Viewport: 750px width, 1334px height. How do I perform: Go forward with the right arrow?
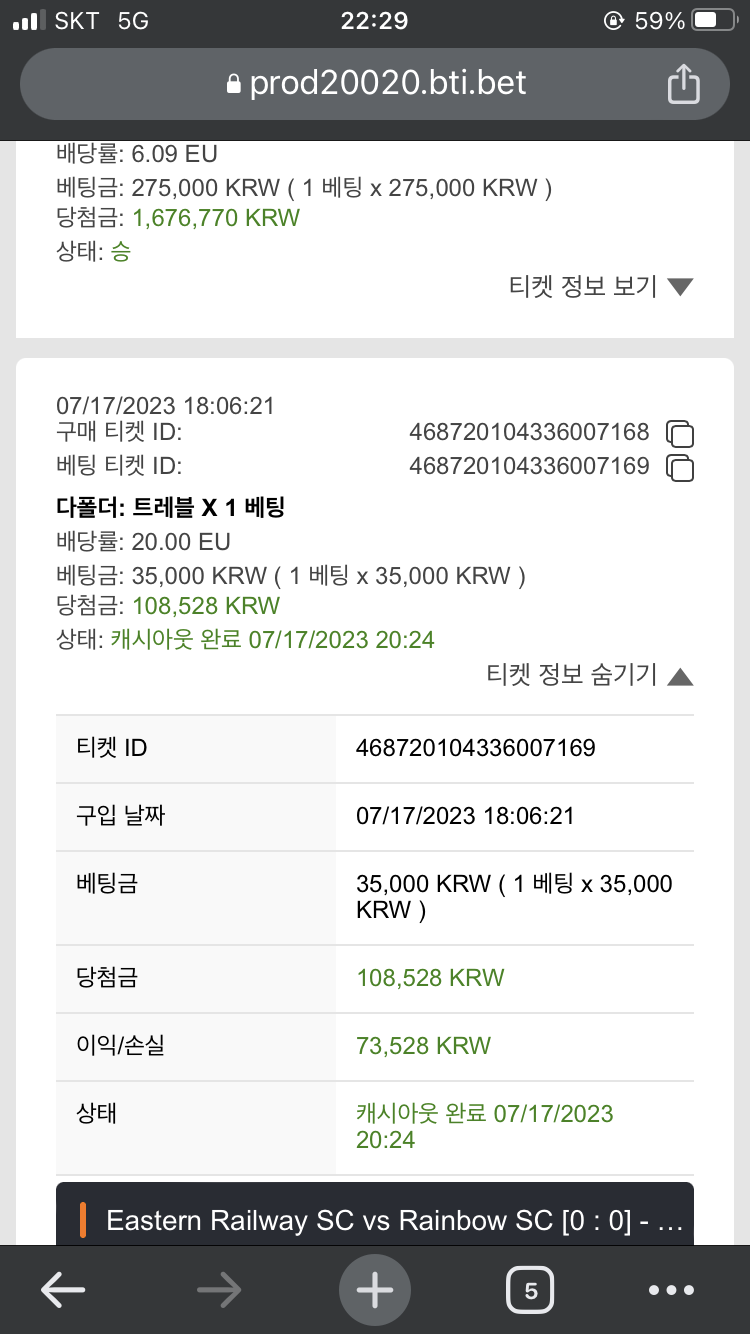(x=219, y=1290)
